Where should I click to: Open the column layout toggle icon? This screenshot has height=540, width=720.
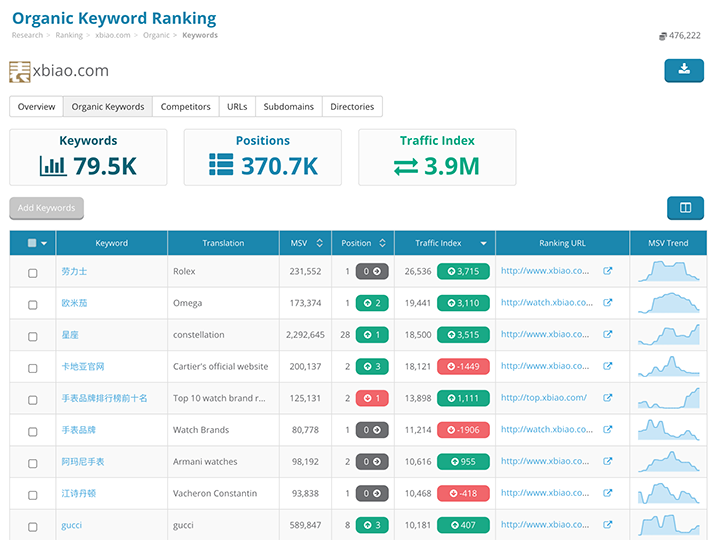click(685, 208)
